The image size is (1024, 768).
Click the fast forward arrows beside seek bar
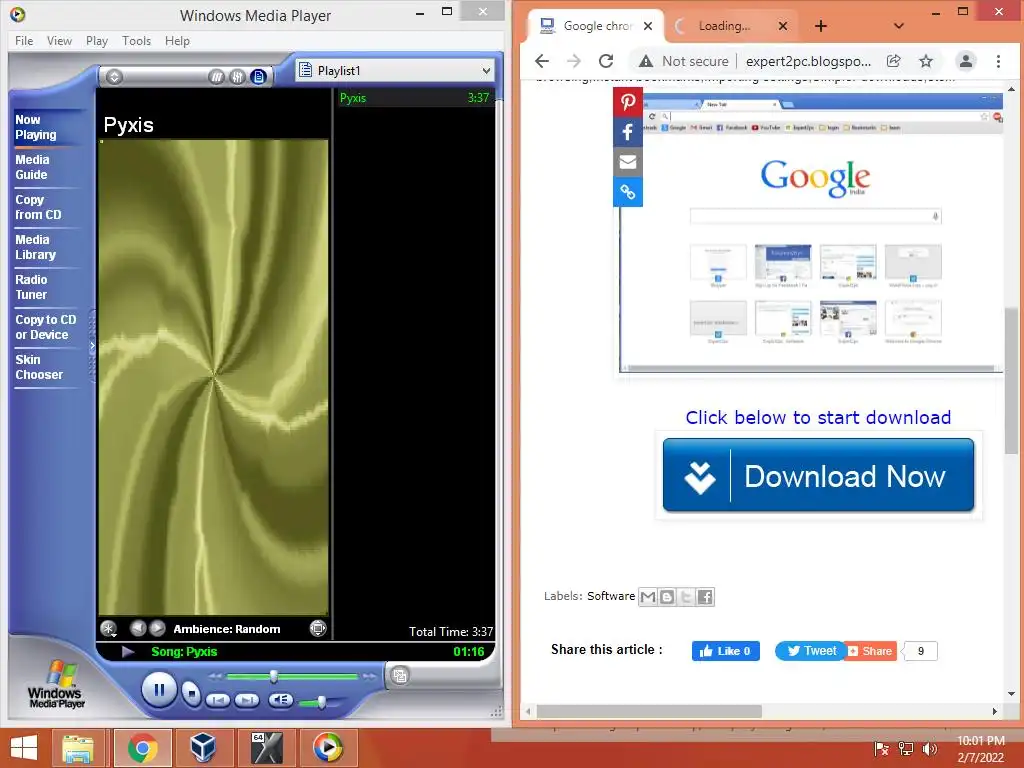coord(370,676)
